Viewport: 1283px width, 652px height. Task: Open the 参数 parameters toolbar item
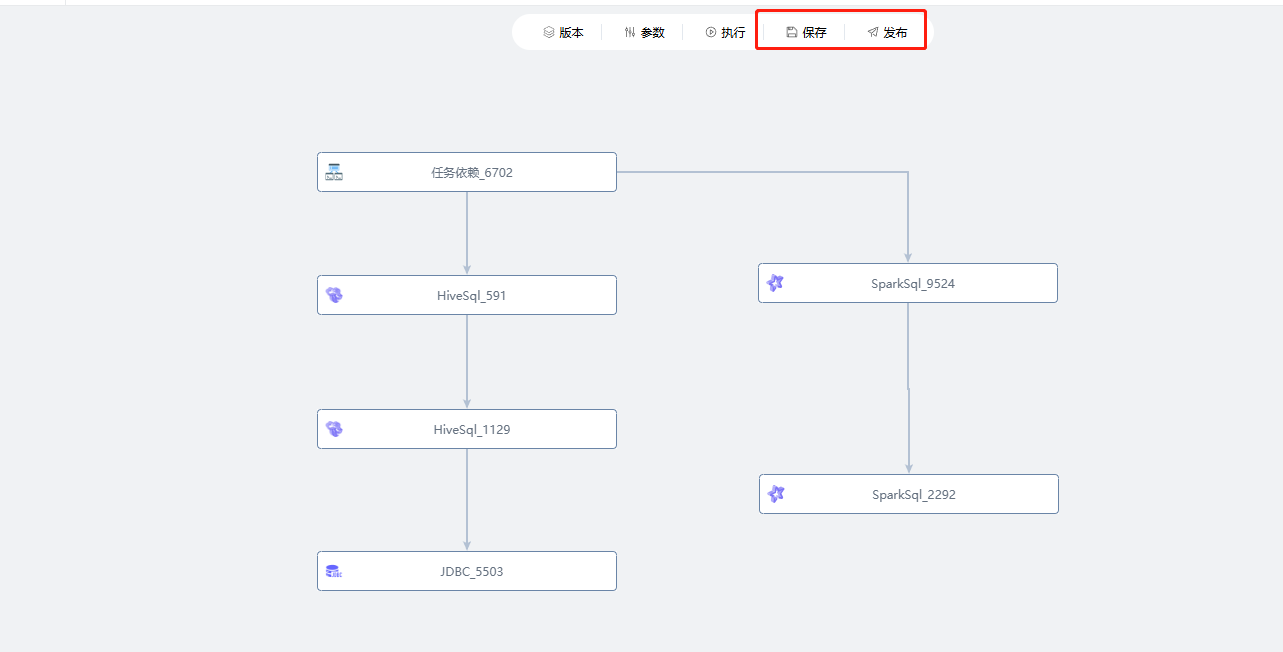[644, 32]
